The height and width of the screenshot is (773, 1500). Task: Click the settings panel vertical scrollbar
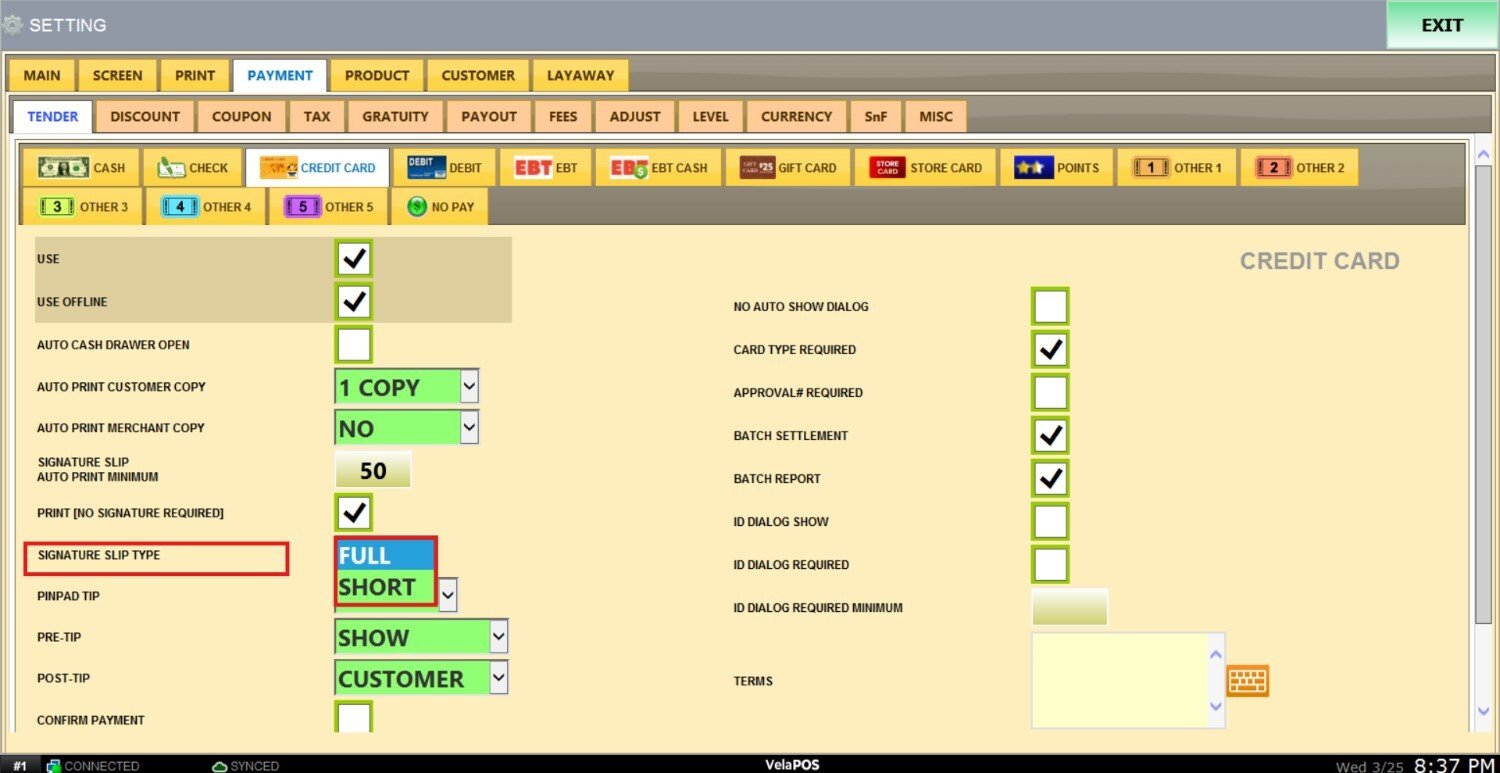[x=1483, y=430]
